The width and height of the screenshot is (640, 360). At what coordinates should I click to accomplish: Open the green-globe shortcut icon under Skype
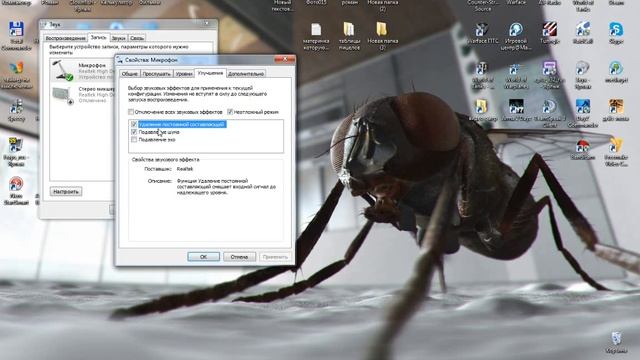pos(616,69)
